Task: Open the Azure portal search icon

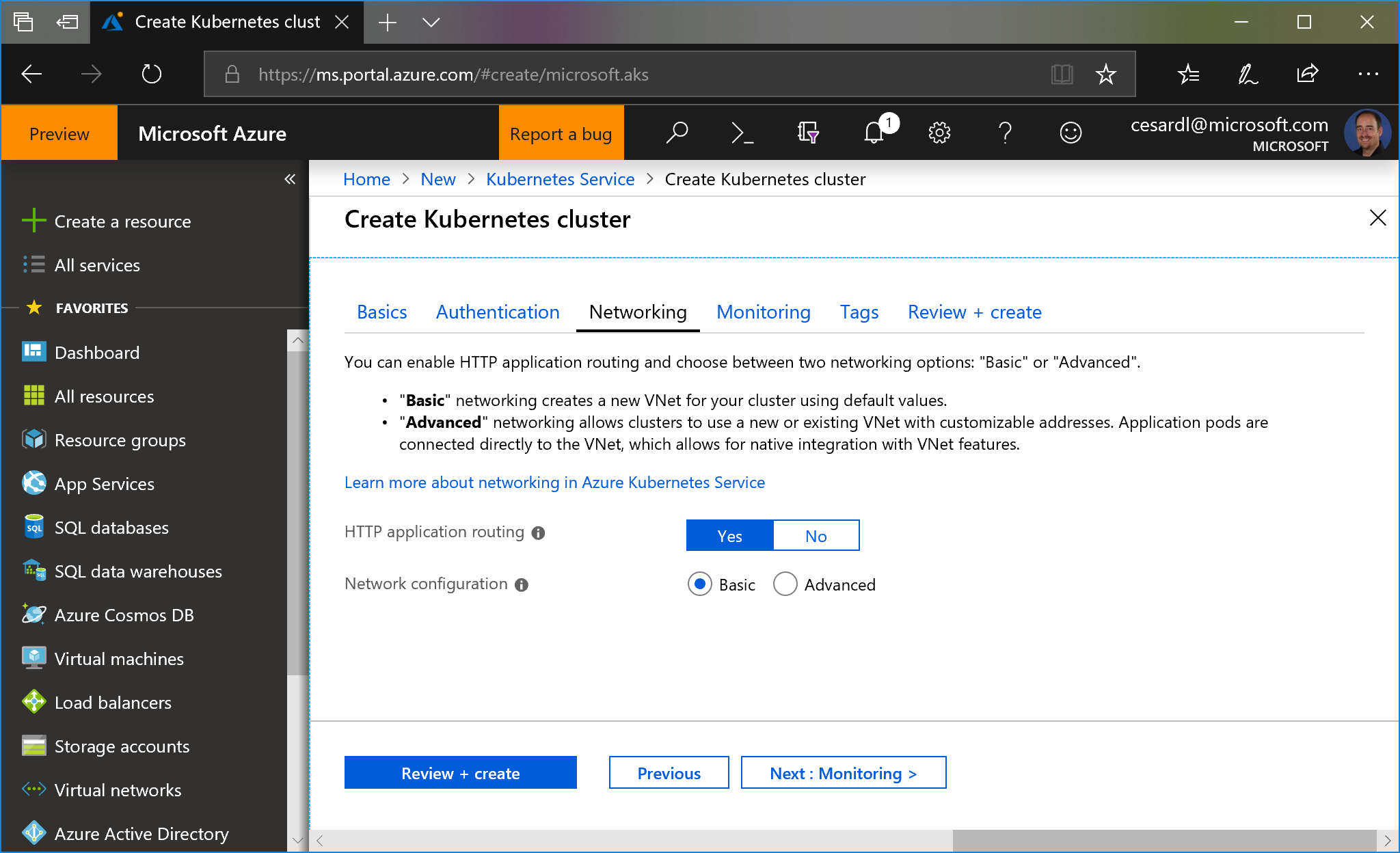Action: coord(677,133)
